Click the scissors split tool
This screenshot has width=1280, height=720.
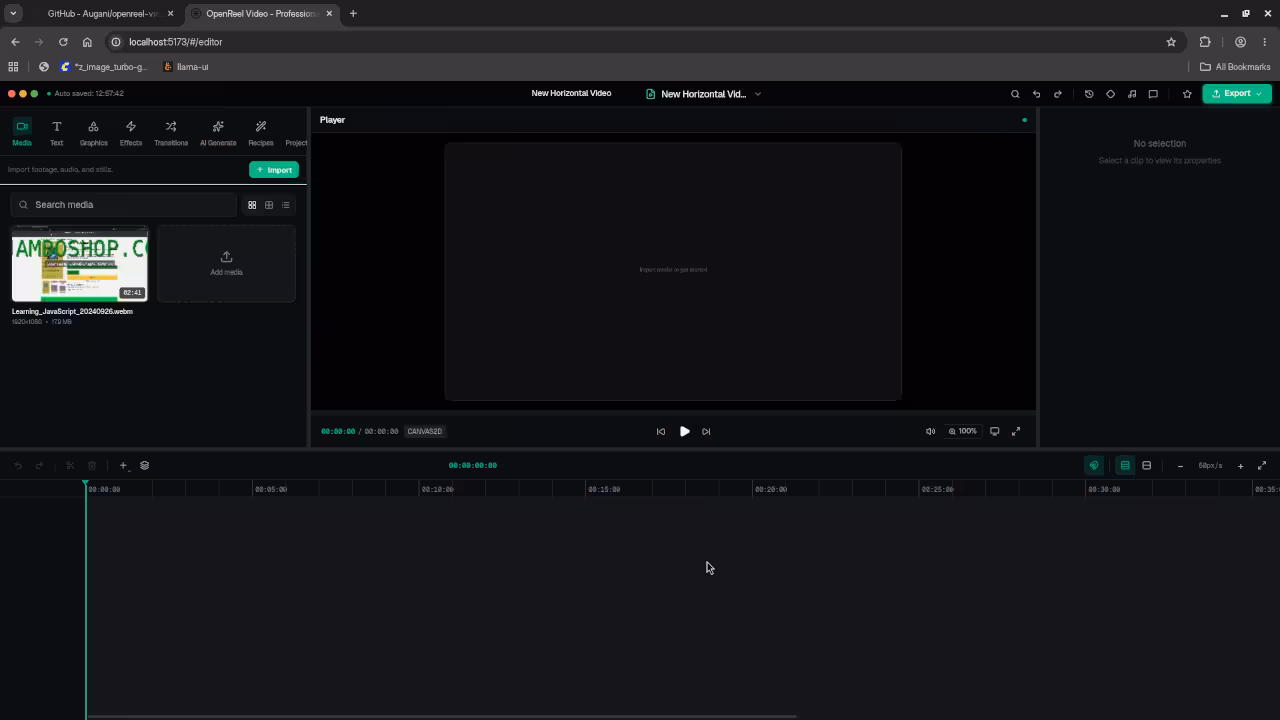[x=70, y=466]
